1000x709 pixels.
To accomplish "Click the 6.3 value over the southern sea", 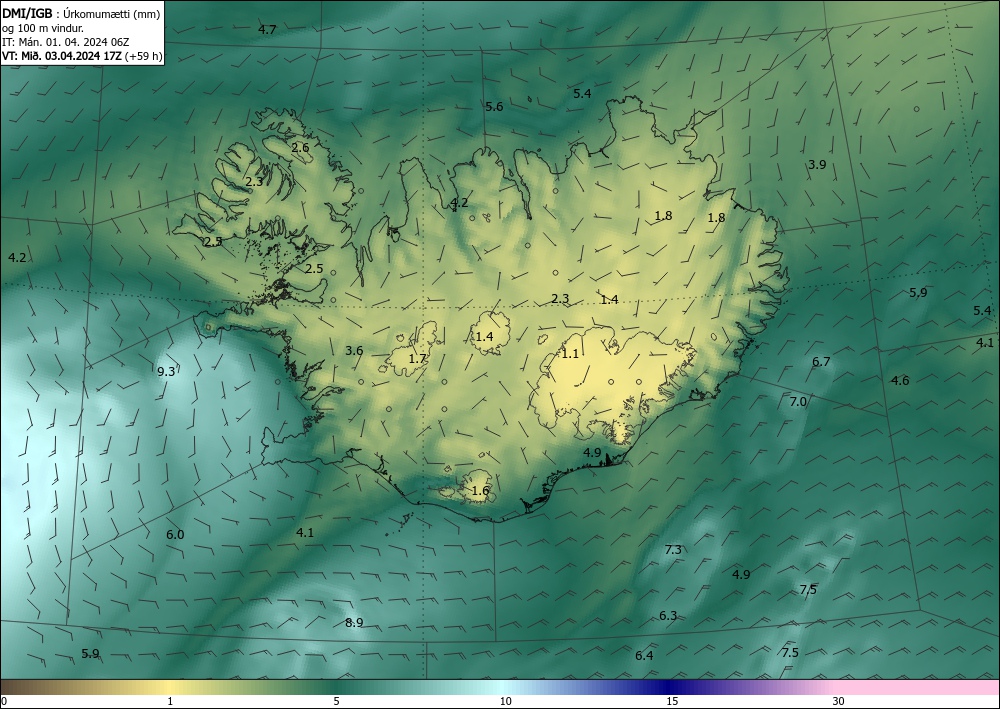I will [x=668, y=615].
